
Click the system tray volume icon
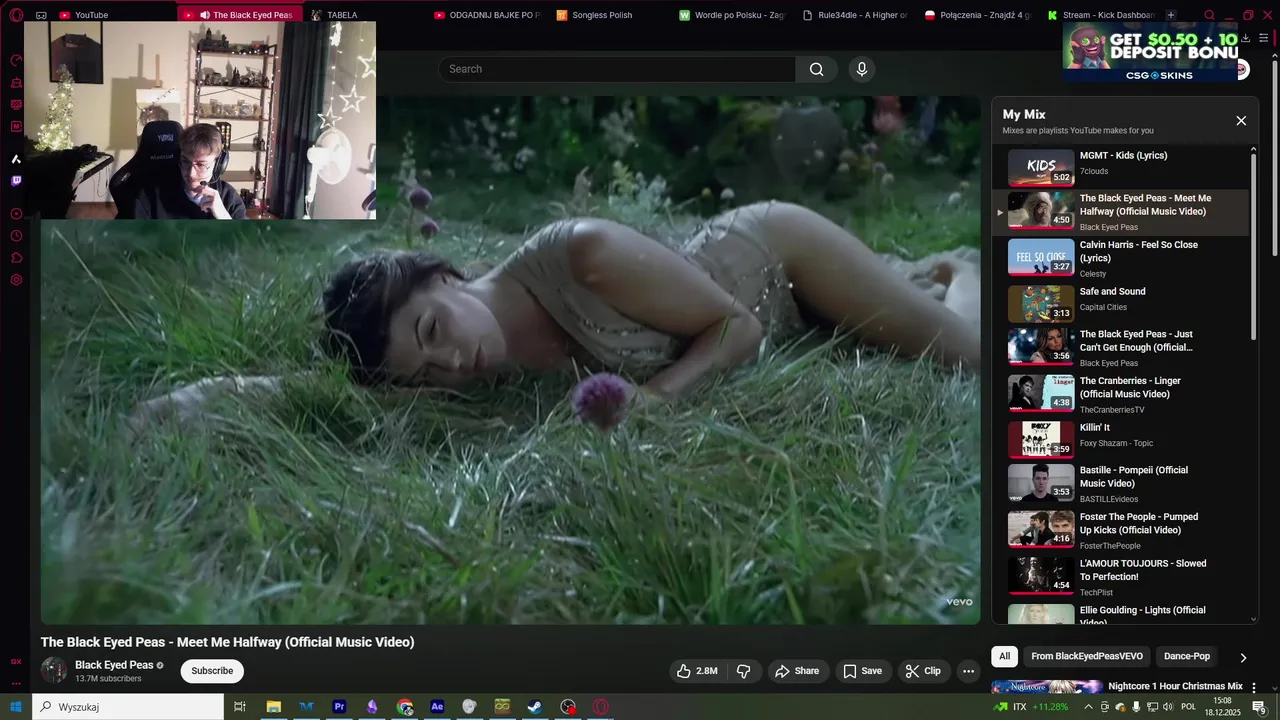coord(1167,707)
